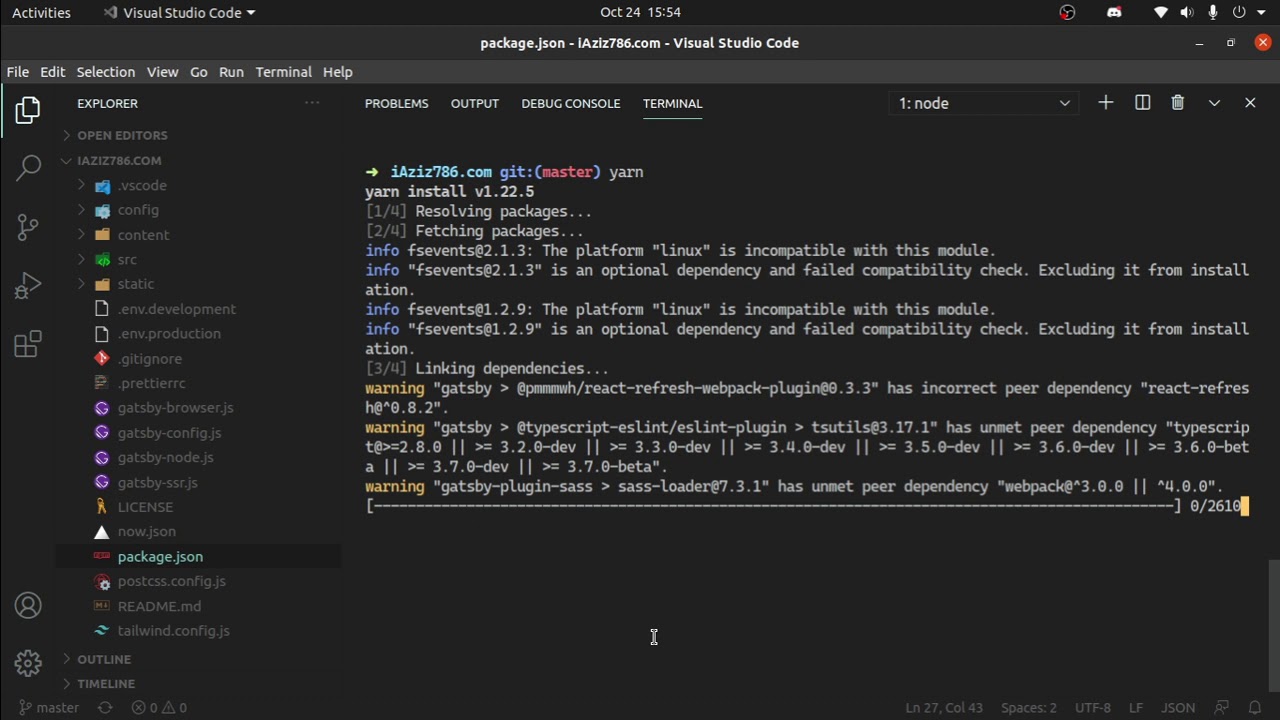Screen dimensions: 1280x720
Task: Change indentation via Spaces: 2
Action: (x=1028, y=707)
